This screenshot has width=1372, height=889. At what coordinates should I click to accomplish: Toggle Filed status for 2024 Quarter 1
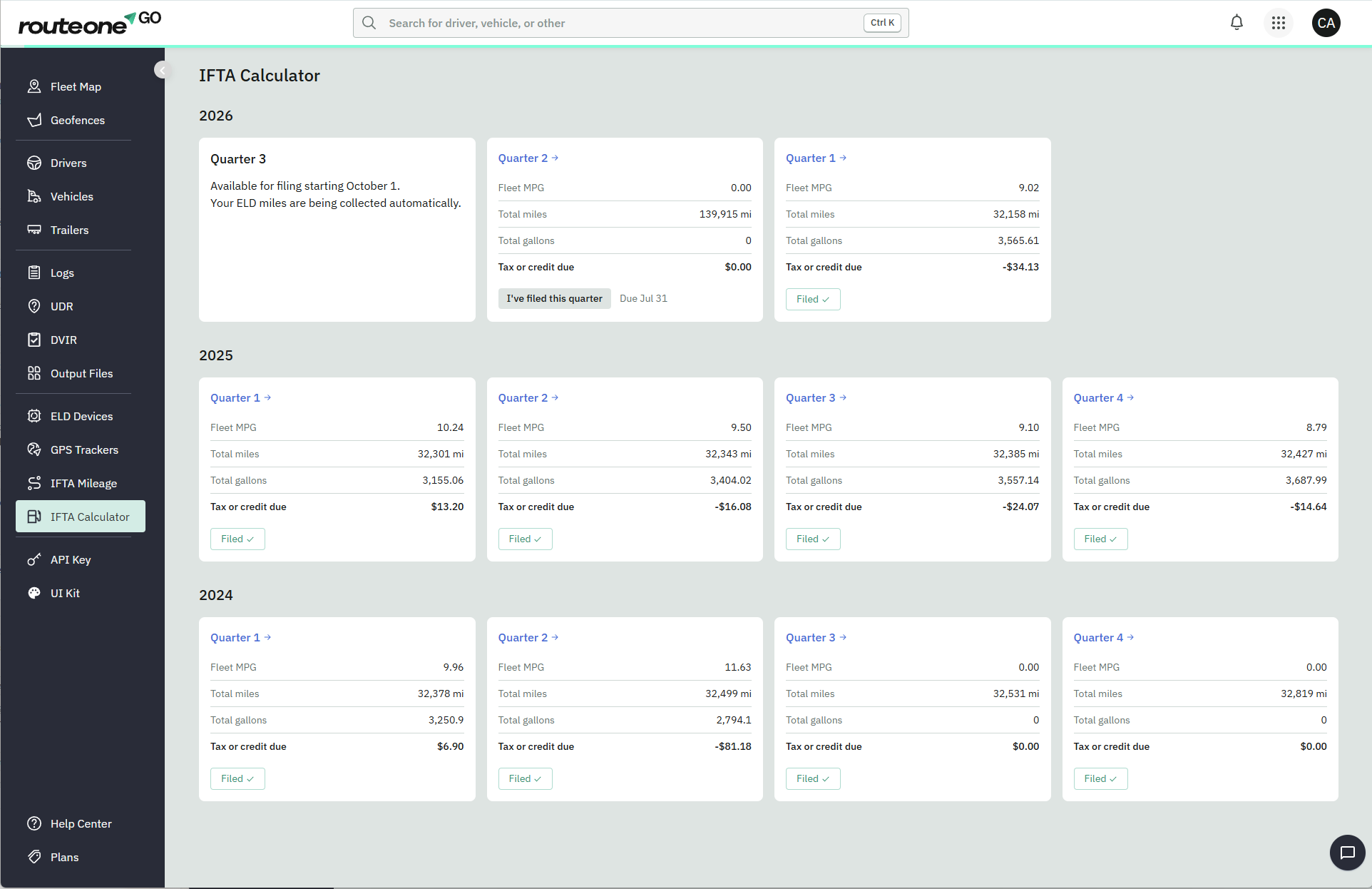pyautogui.click(x=237, y=778)
